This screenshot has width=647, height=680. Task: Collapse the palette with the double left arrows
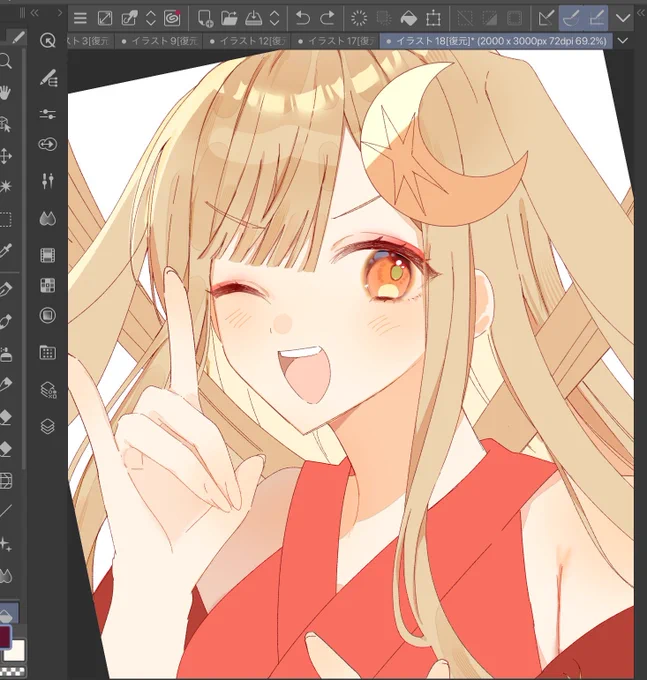pos(34,13)
